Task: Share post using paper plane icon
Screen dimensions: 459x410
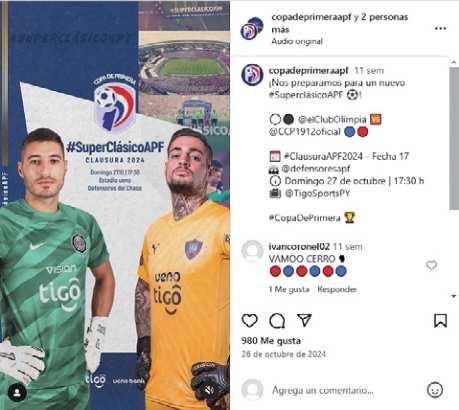Action: point(304,320)
